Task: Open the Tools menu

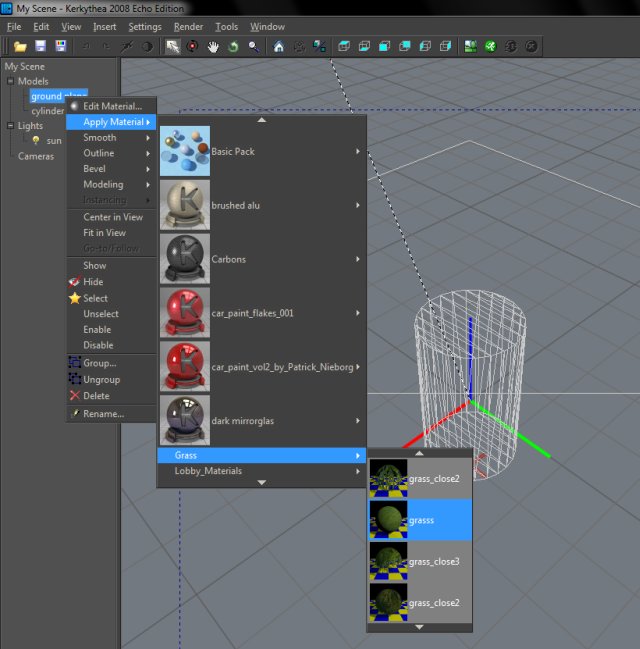Action: 226,27
